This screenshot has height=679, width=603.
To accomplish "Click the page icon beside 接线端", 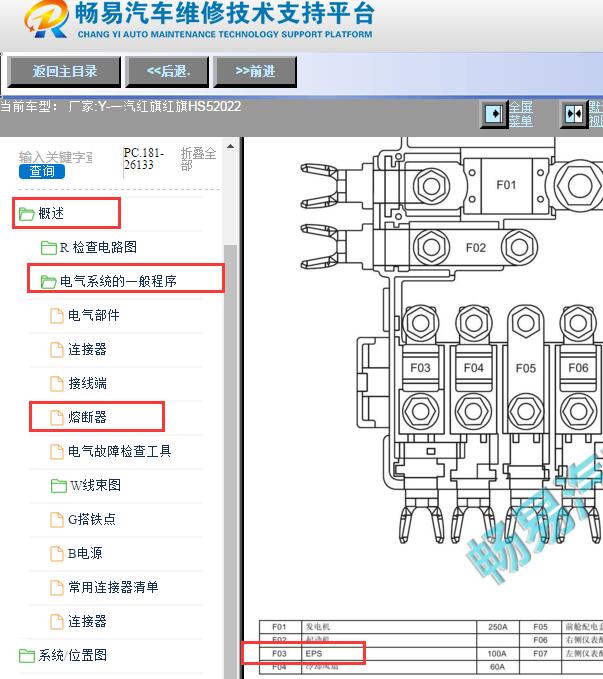I will (x=57, y=384).
